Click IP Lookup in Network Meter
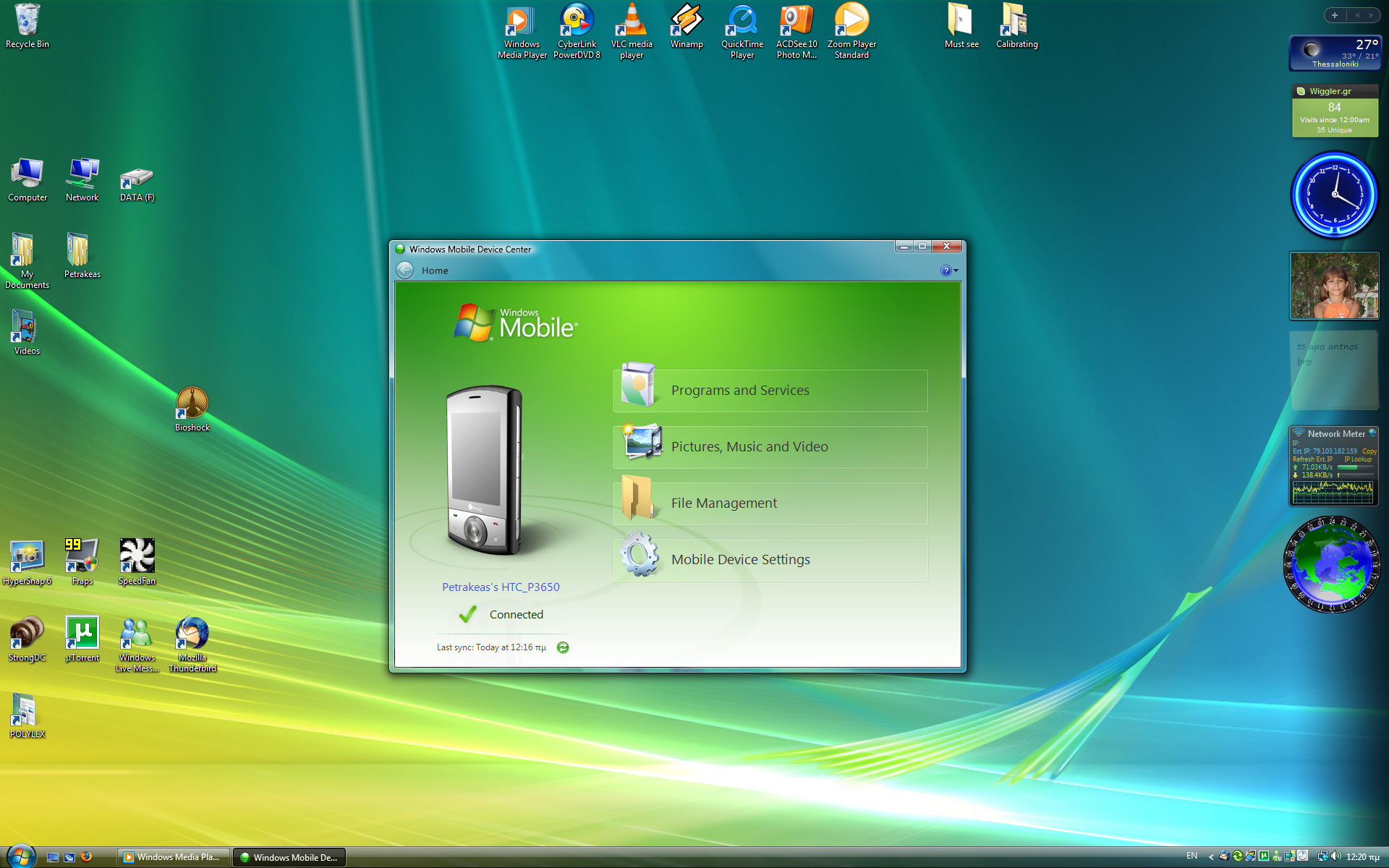Image resolution: width=1389 pixels, height=868 pixels. tap(1358, 459)
